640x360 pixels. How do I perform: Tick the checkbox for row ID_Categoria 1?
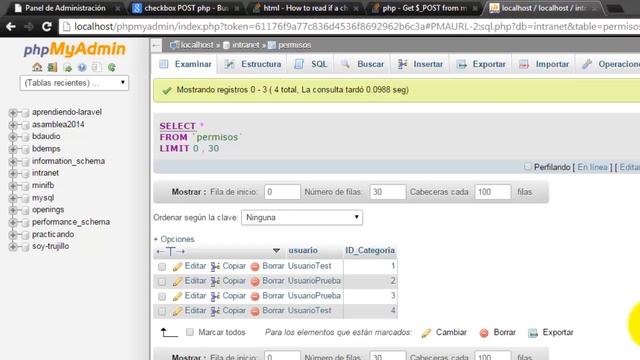(162, 267)
